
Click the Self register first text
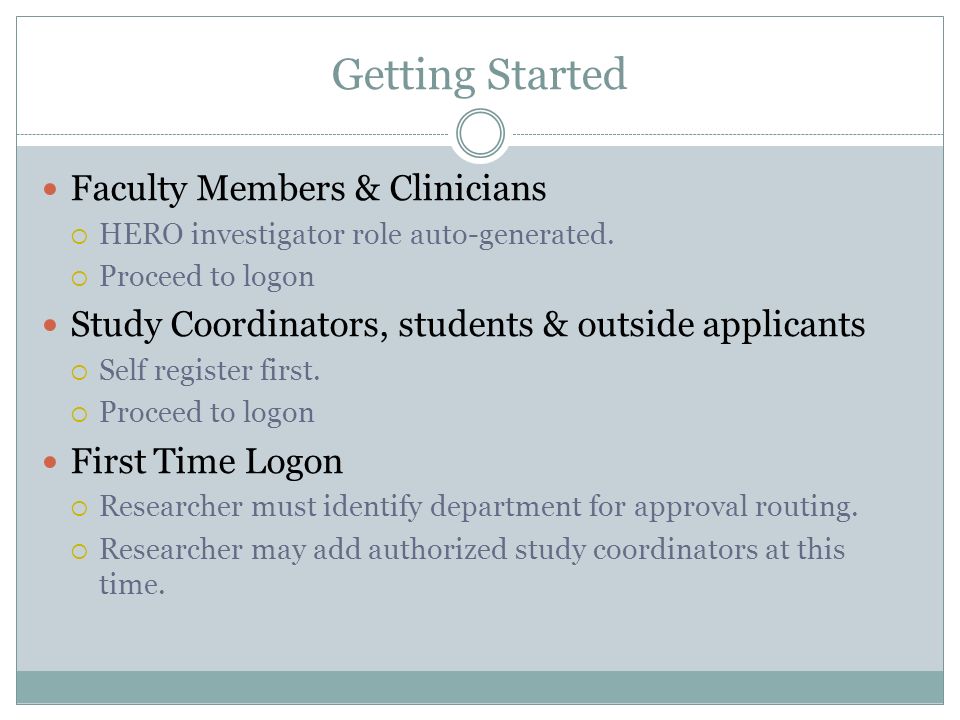click(209, 370)
